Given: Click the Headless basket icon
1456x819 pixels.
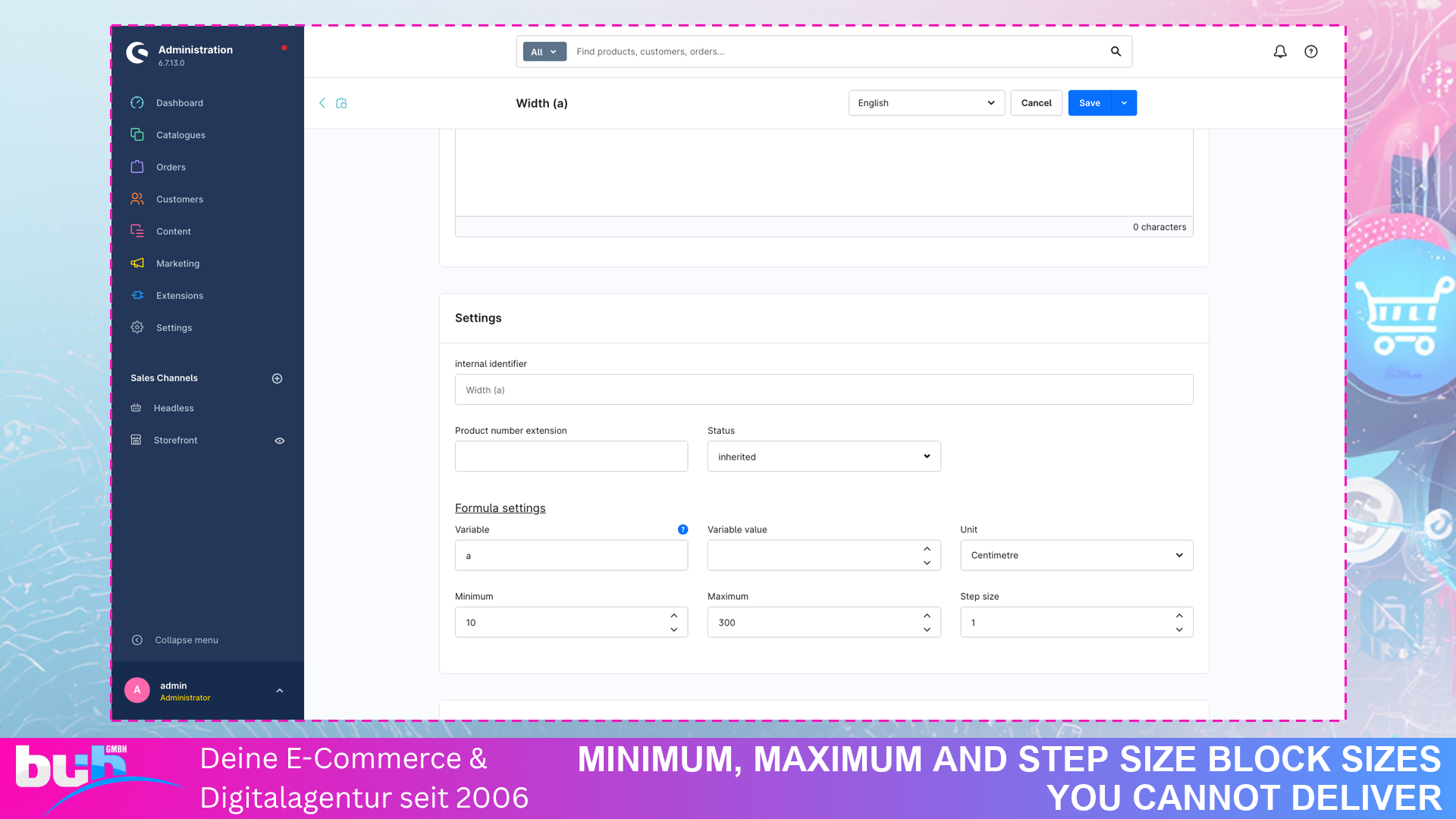Looking at the screenshot, I should (136, 408).
